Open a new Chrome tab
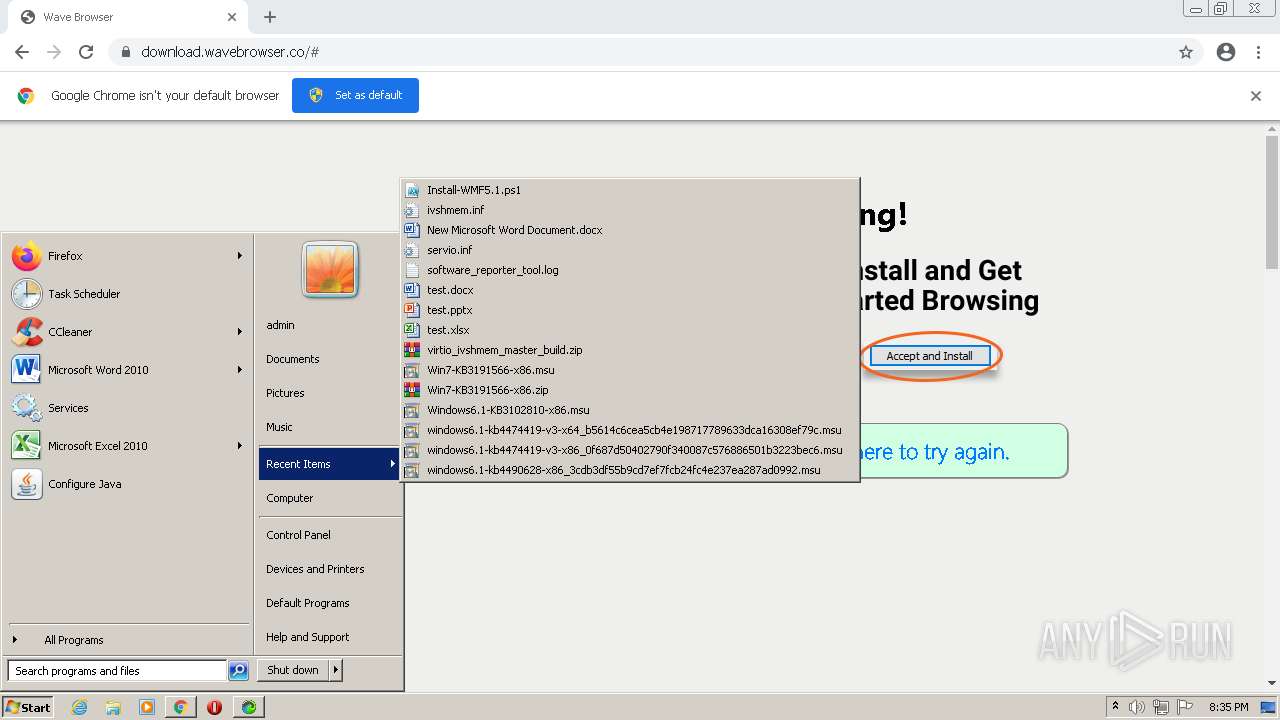Viewport: 1280px width, 720px height. click(270, 17)
